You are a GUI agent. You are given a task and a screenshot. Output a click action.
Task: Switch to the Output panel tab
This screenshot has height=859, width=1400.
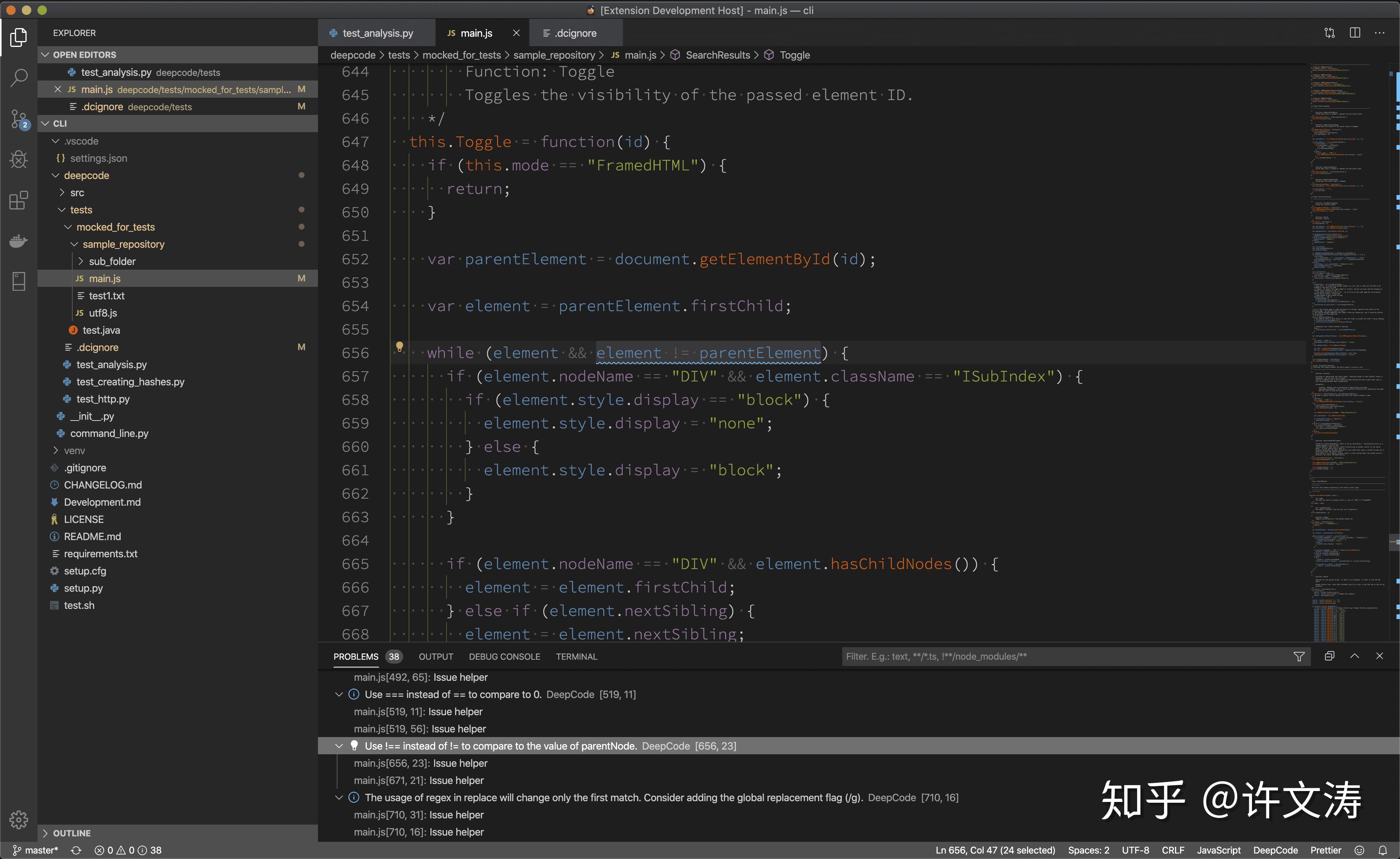tap(436, 657)
